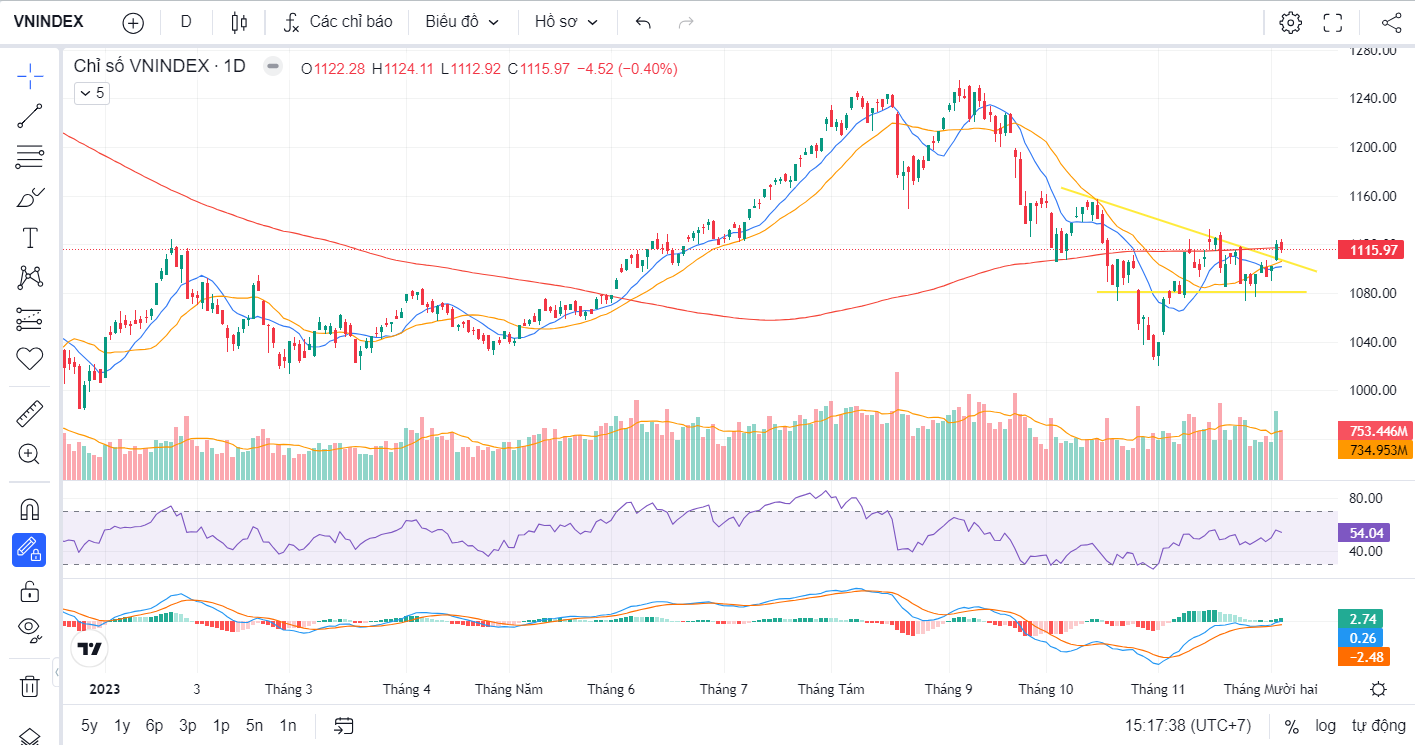Click the 1240.00 price axis label
The image size is (1415, 745).
coord(1371,98)
